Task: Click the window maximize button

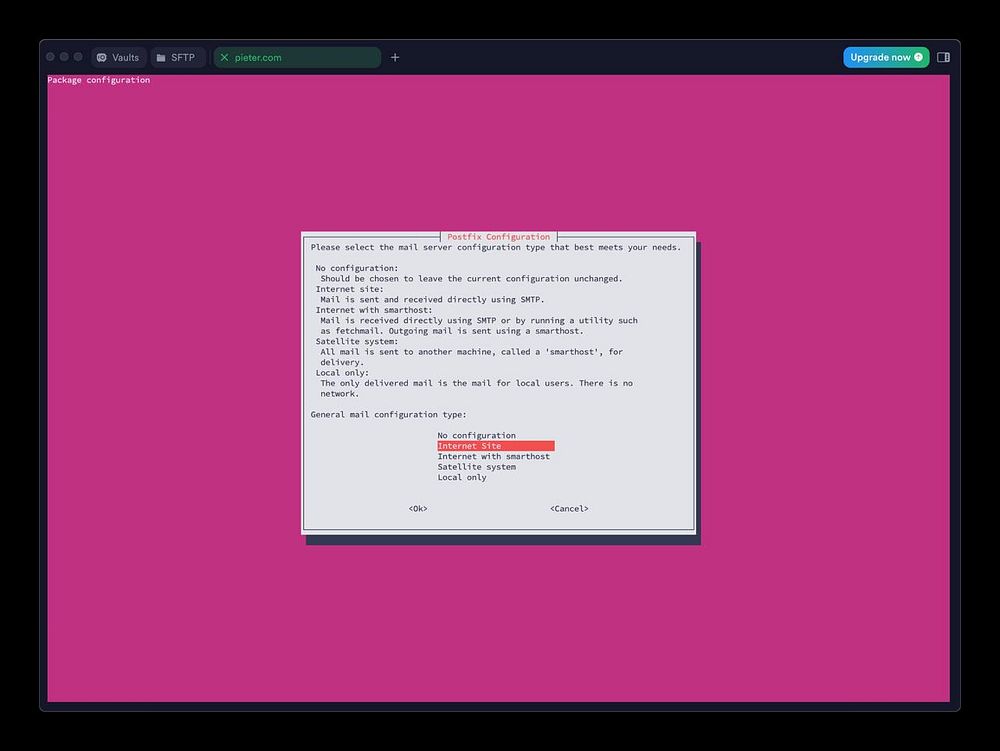Action: (78, 57)
